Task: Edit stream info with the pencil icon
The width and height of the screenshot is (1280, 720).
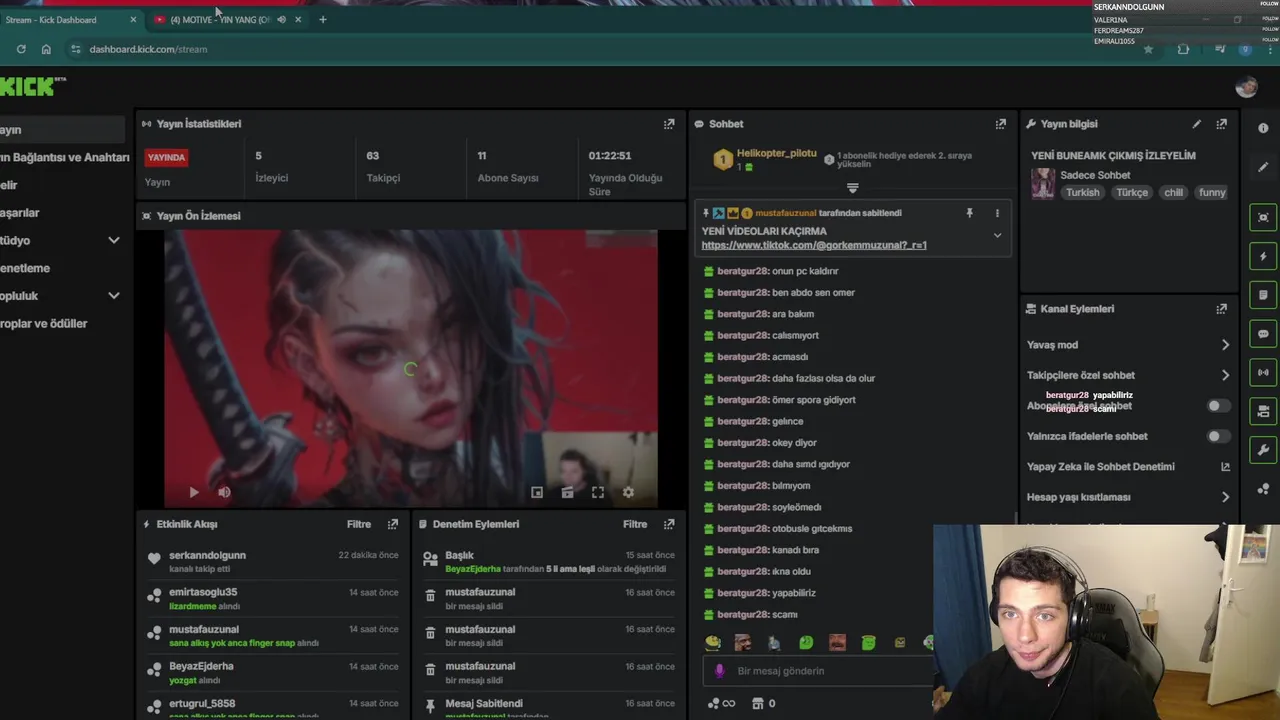Action: tap(1196, 124)
